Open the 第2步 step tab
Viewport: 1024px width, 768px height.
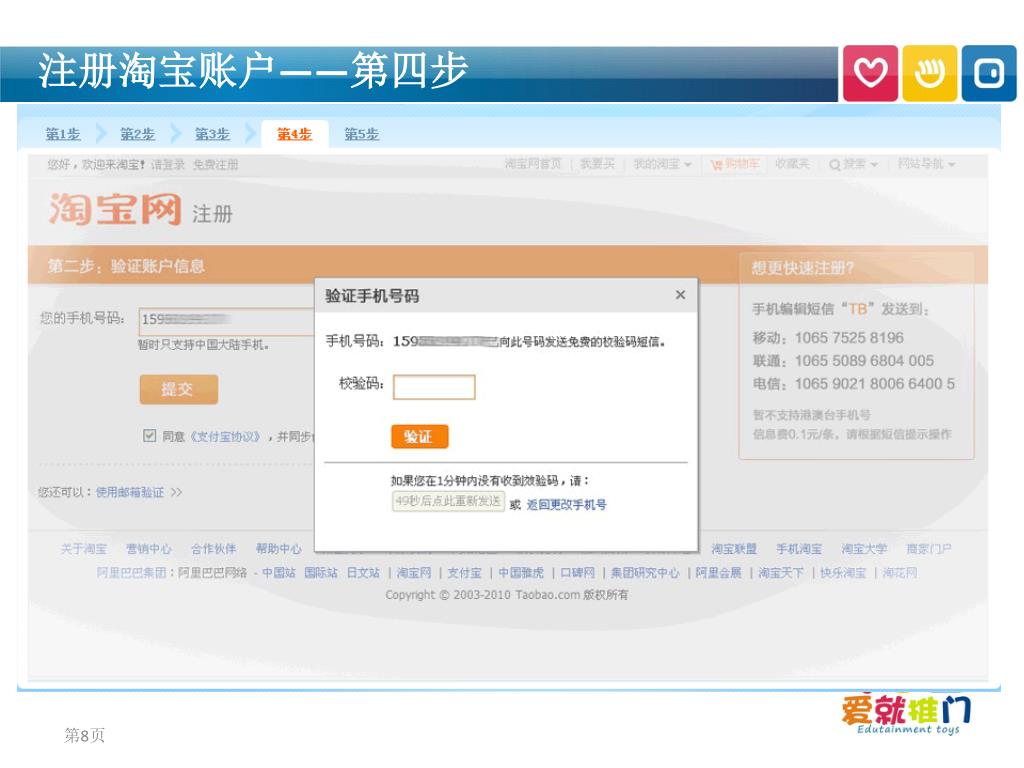pyautogui.click(x=137, y=135)
